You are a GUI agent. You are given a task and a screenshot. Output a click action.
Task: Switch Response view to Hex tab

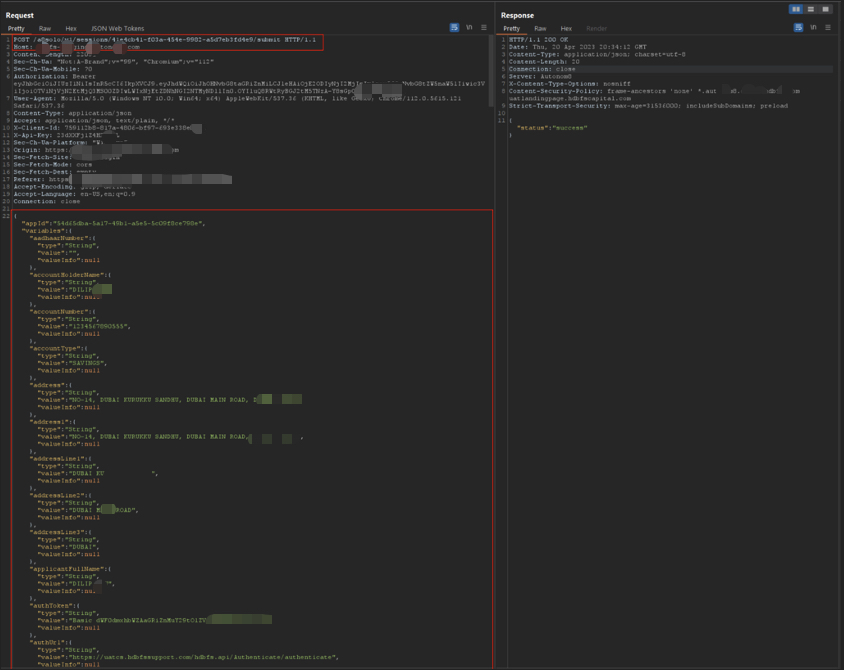(566, 29)
